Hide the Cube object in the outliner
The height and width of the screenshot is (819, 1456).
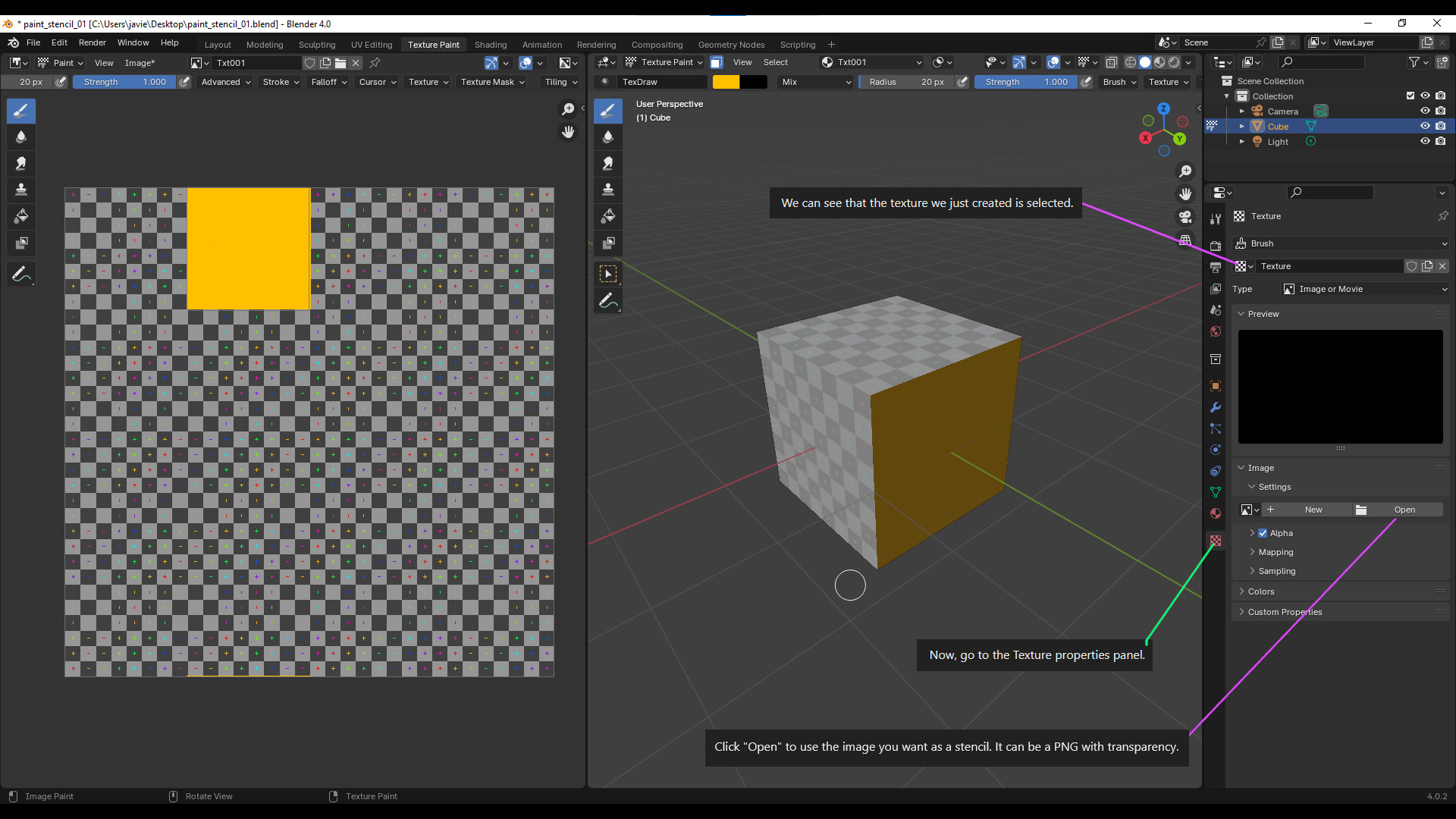pyautogui.click(x=1425, y=126)
